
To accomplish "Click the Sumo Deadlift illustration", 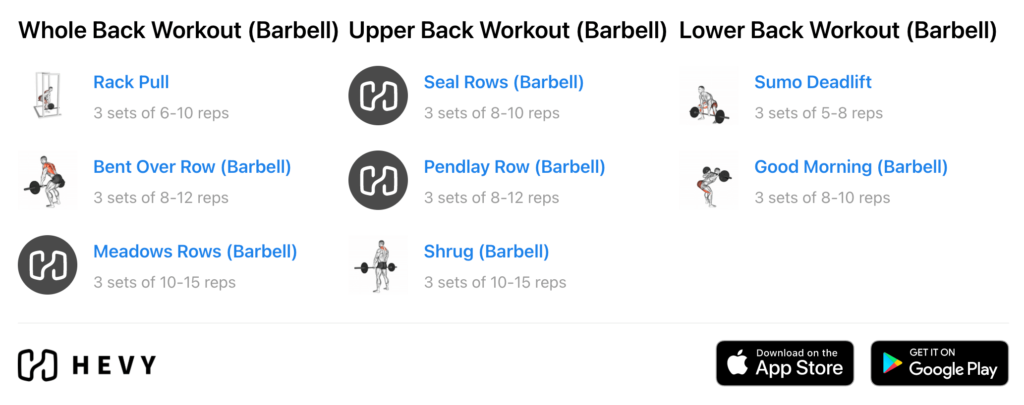I will click(x=709, y=96).
